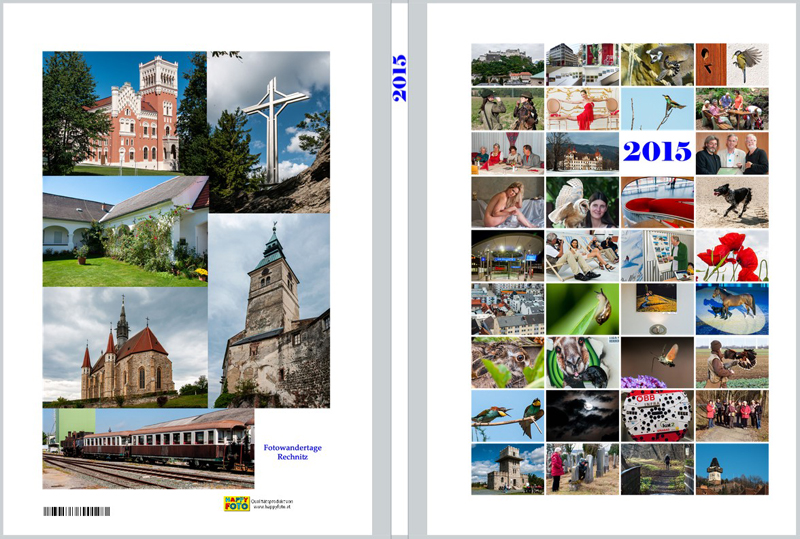The width and height of the screenshot is (800, 539).
Task: Open the winter castle thumbnail
Action: click(582, 153)
